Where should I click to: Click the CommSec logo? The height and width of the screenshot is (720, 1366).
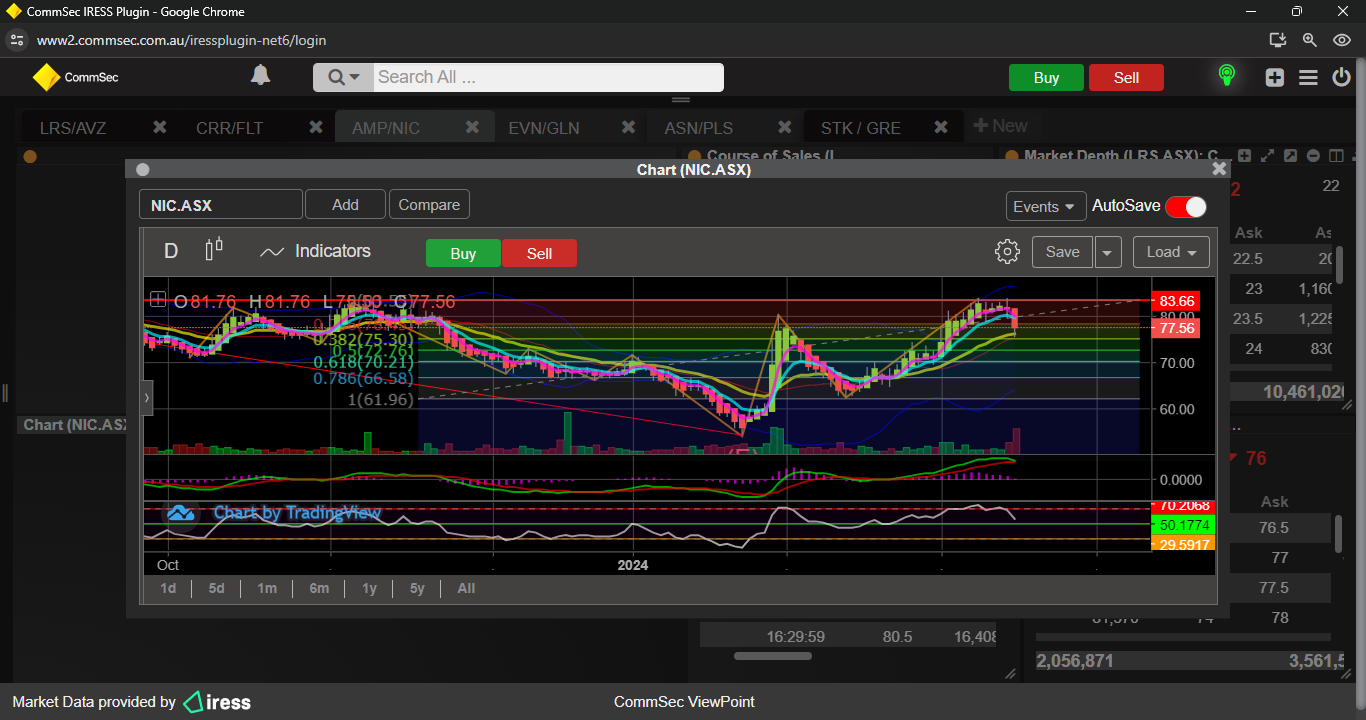click(x=75, y=77)
